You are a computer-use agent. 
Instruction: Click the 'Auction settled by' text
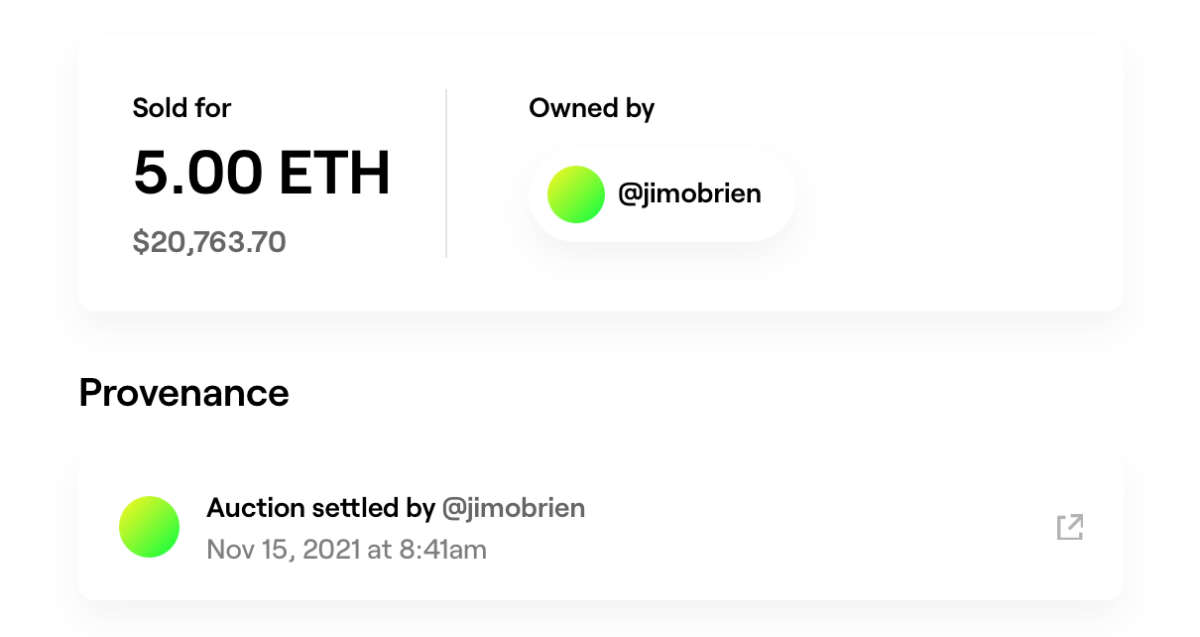coord(320,508)
